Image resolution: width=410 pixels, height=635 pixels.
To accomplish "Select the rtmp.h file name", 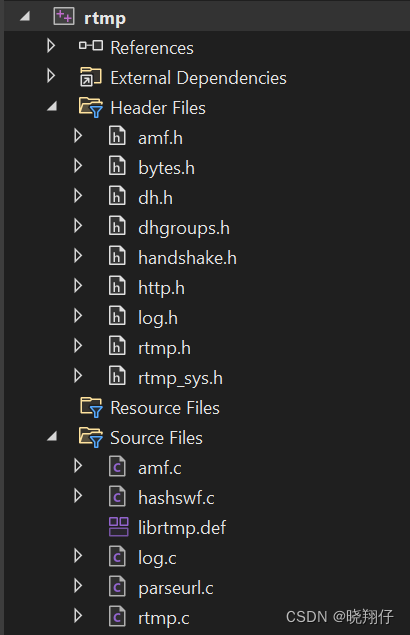I will point(164,348).
